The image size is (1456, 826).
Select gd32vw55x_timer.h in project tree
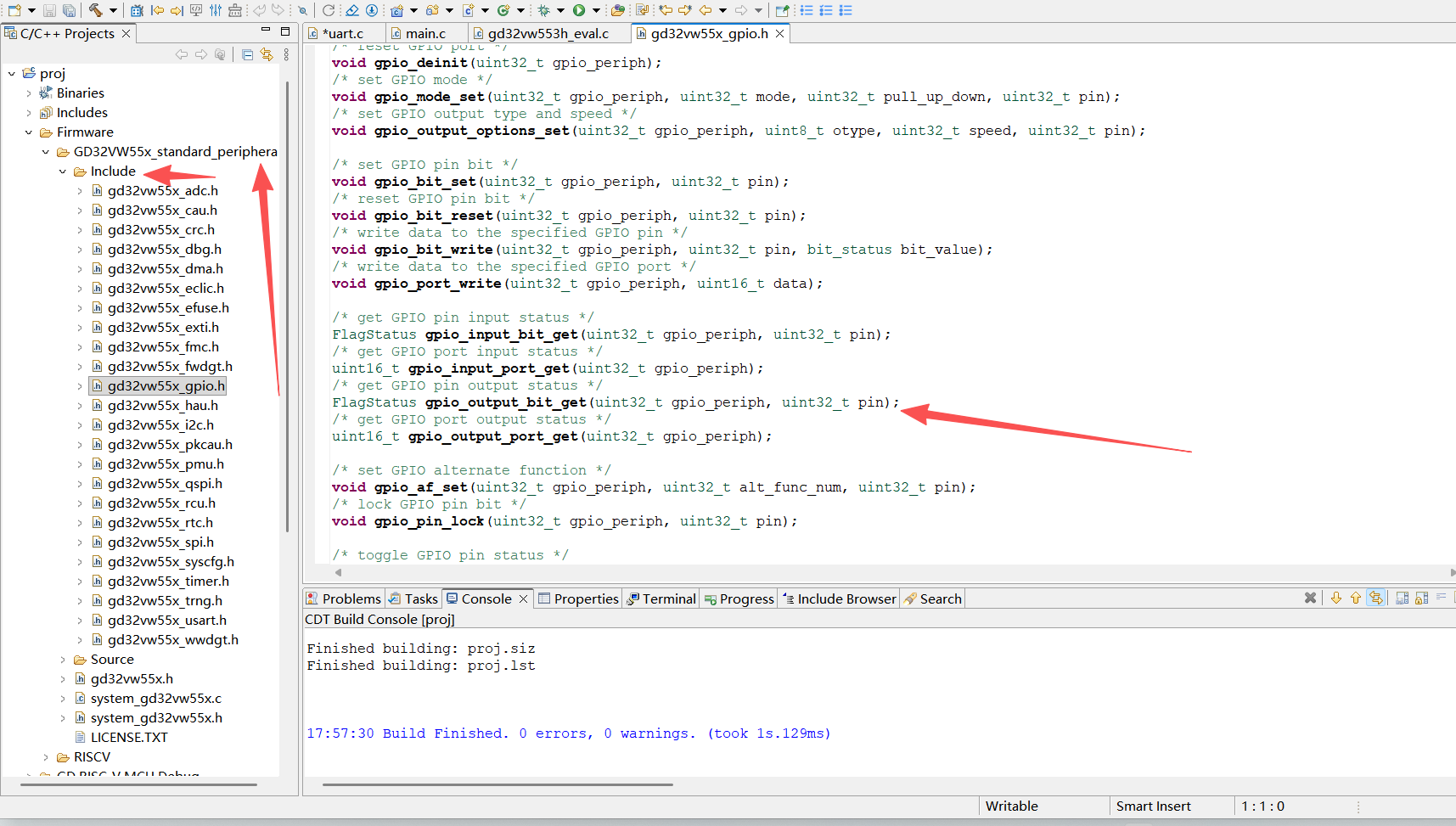pos(168,582)
